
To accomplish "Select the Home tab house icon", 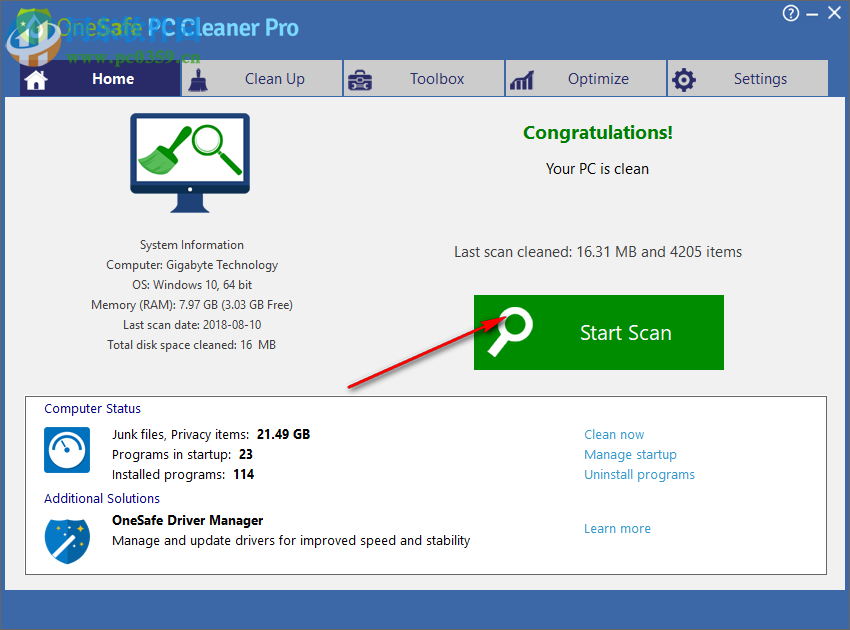I will click(37, 78).
